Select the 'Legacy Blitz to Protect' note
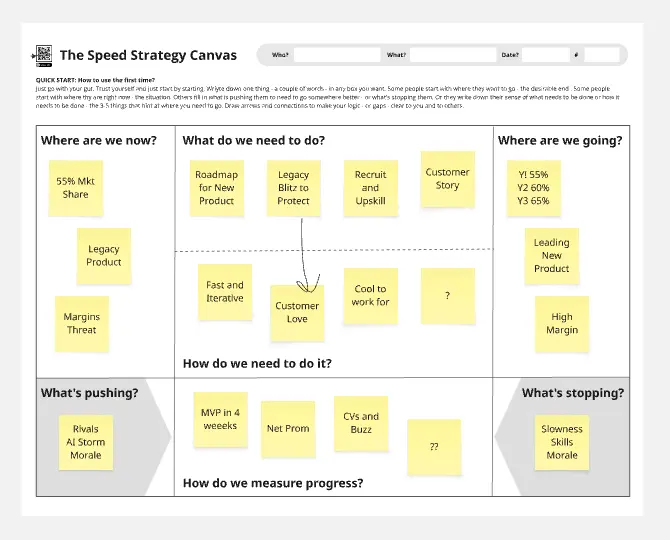Screen dimensions: 670x540 (294, 188)
